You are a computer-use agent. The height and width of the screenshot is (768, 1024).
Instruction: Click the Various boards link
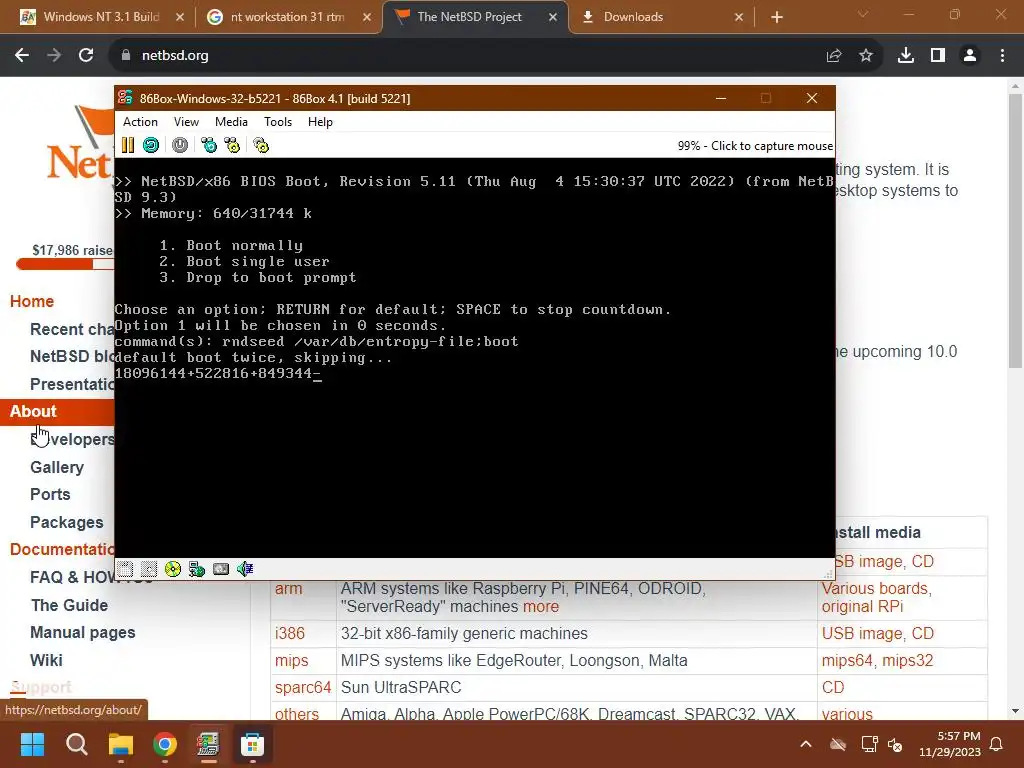coord(875,588)
